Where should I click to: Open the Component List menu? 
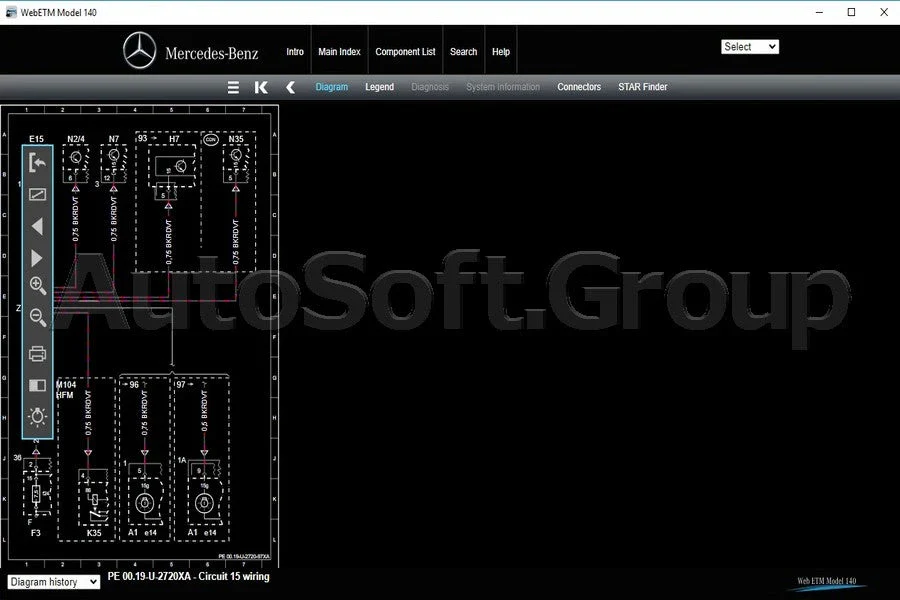click(x=405, y=52)
